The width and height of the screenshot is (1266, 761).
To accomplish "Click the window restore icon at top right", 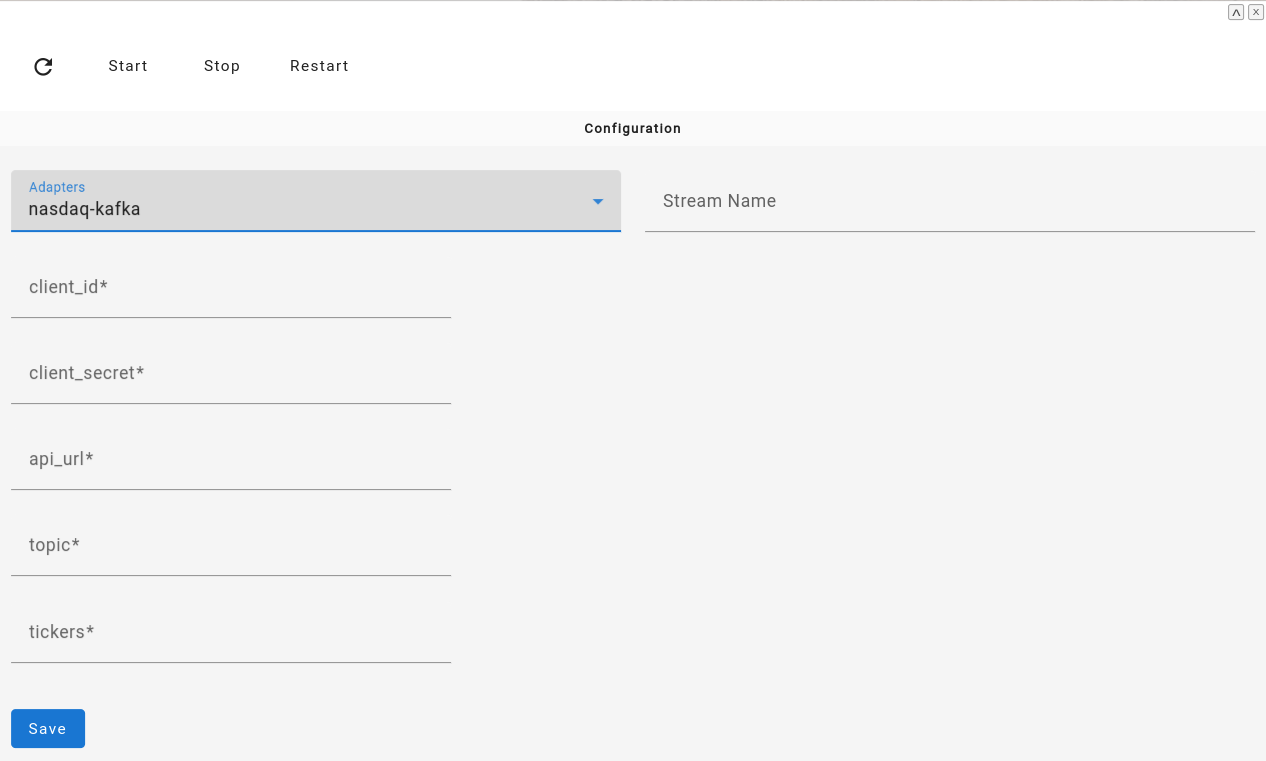I will click(x=1236, y=11).
